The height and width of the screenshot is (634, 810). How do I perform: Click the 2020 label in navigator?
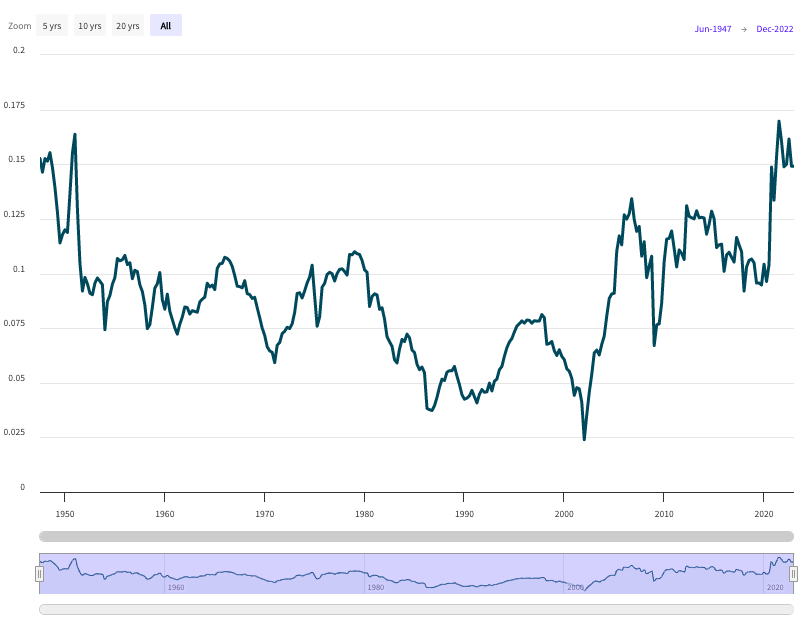pyautogui.click(x=775, y=587)
